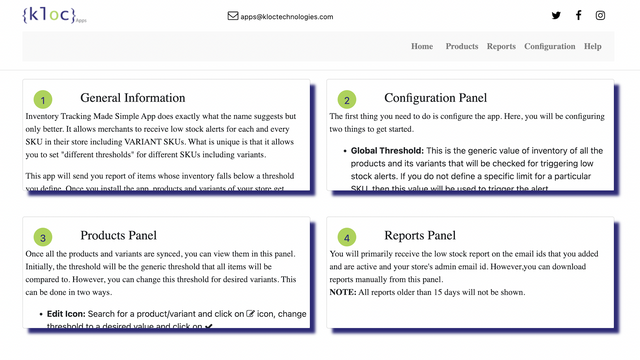Click green number 3 badge

(x=43, y=237)
